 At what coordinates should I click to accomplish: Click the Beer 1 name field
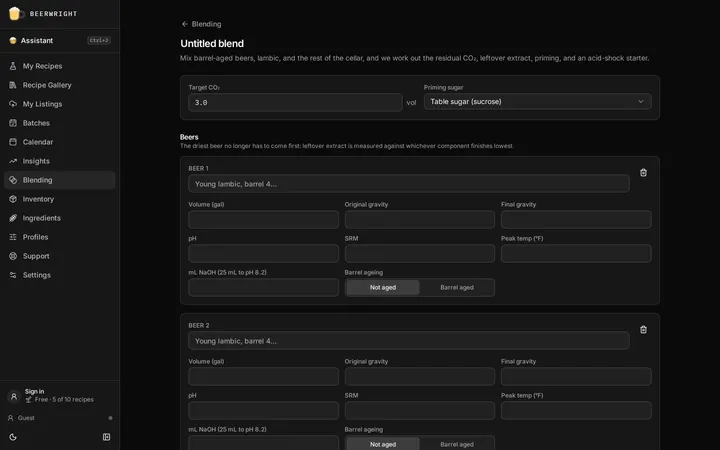point(409,184)
